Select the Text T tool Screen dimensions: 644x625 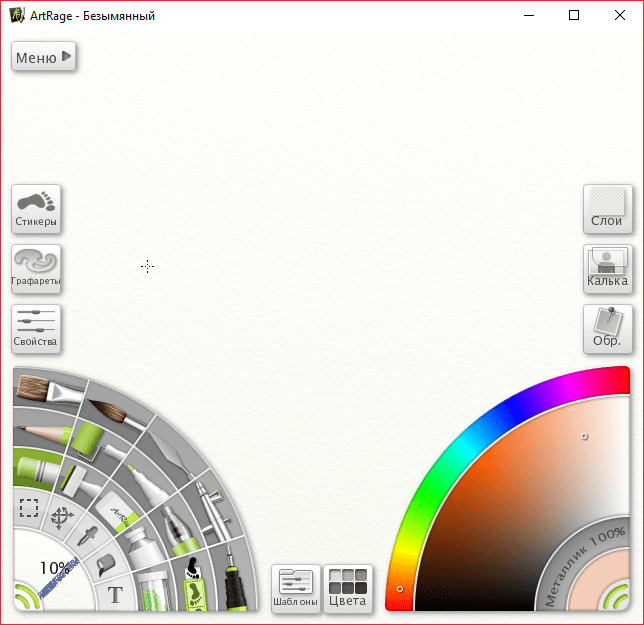[115, 594]
